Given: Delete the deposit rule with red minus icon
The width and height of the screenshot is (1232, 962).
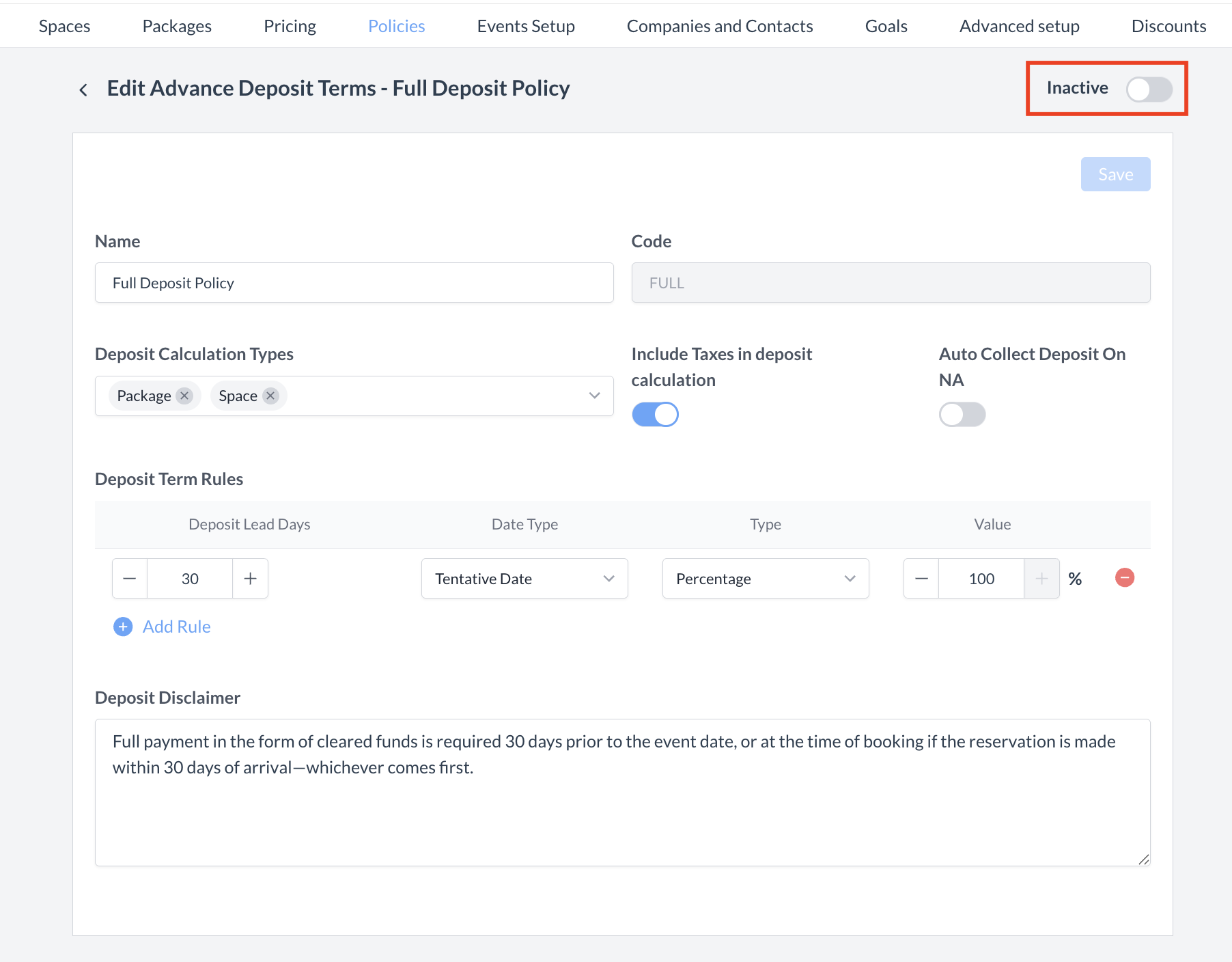Looking at the screenshot, I should [1124, 578].
